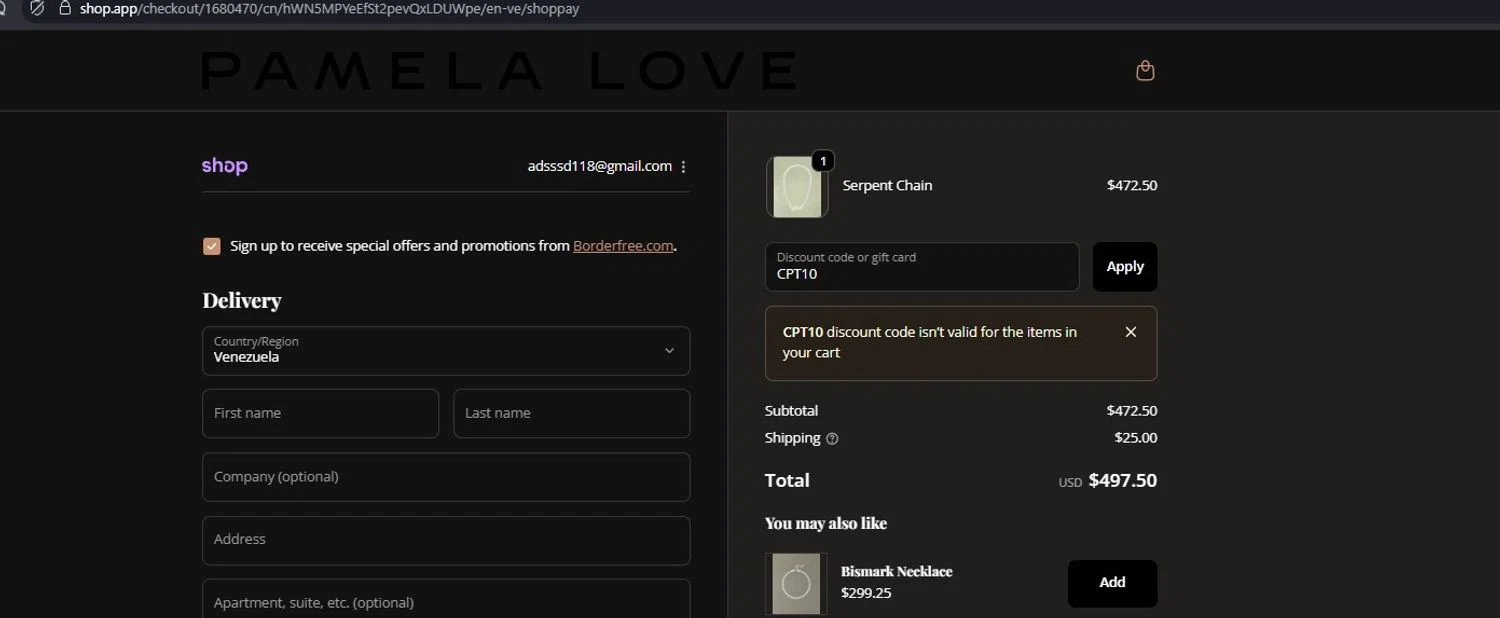Viewport: 1500px width, 618px height.
Task: Click the Serpent Chain product name
Action: point(887,186)
